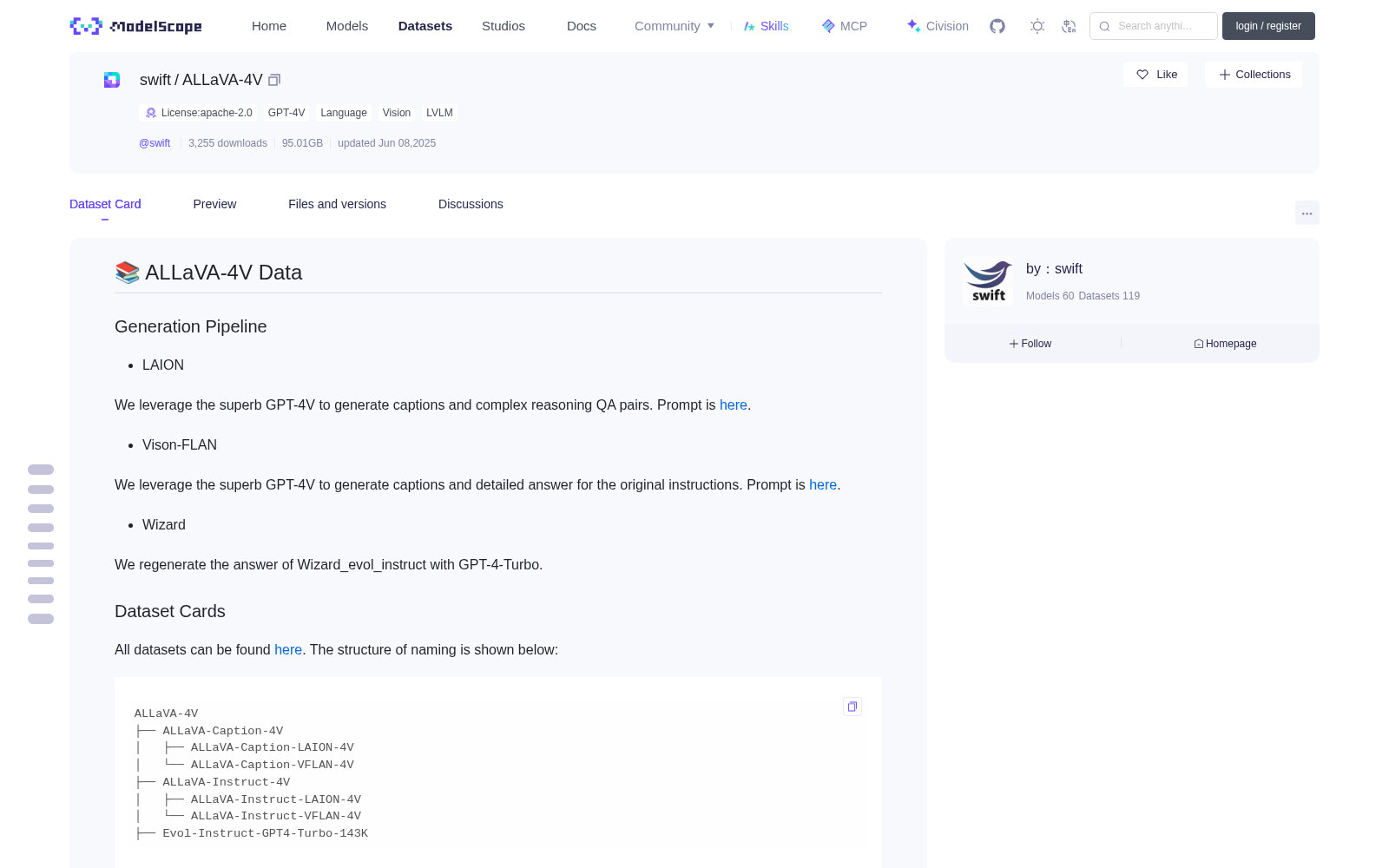Image resolution: width=1389 pixels, height=868 pixels.
Task: Click the GPT-4V tag
Action: tap(286, 113)
